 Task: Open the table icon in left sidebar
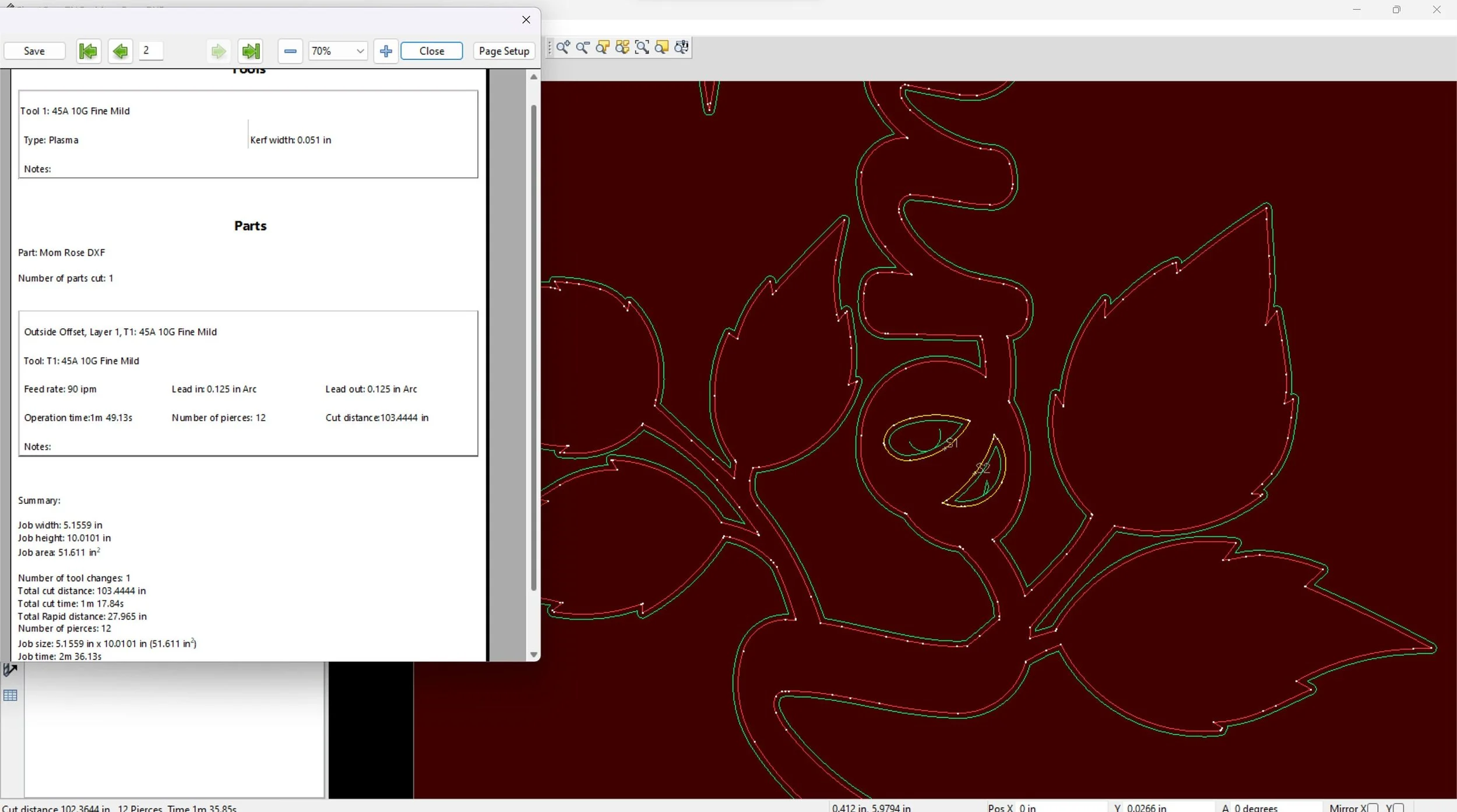10,695
